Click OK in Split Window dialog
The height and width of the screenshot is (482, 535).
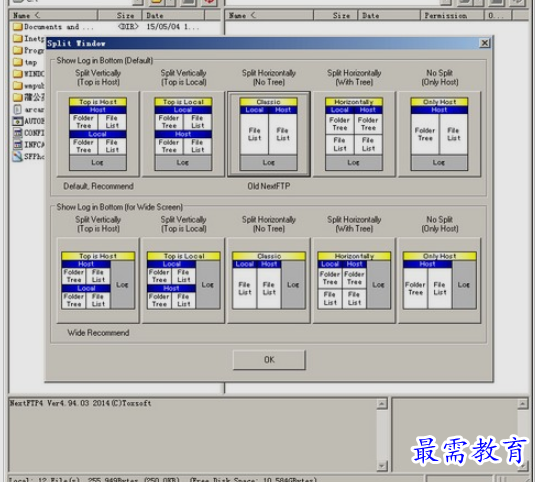269,360
